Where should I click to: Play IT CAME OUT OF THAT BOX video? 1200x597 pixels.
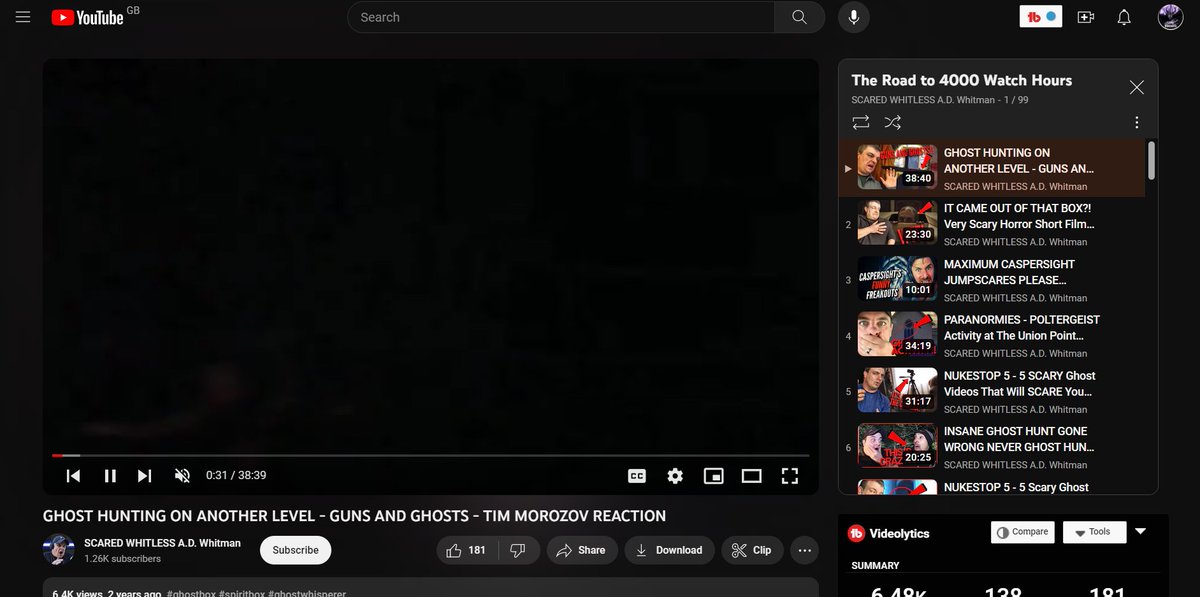(x=992, y=223)
